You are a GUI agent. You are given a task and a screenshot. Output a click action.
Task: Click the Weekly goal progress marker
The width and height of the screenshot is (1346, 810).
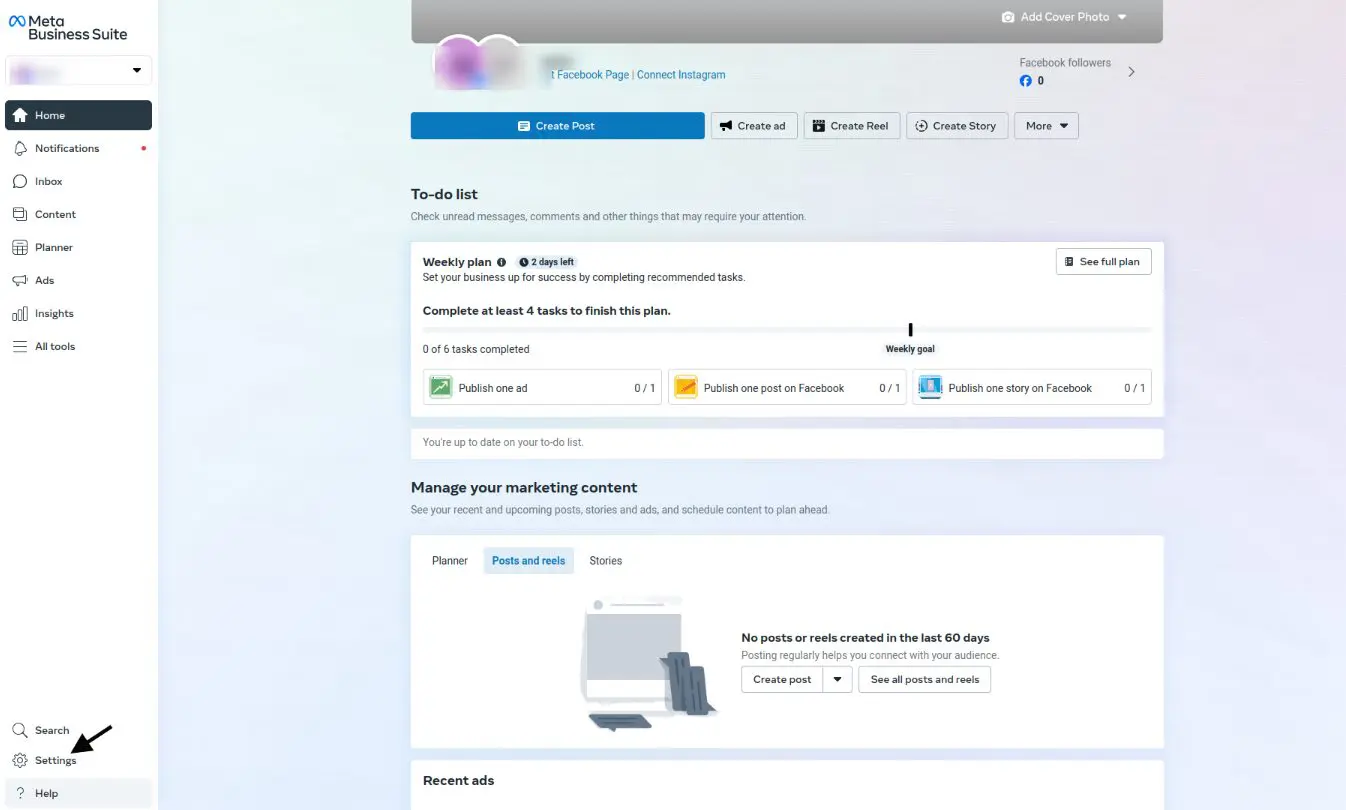(x=910, y=329)
